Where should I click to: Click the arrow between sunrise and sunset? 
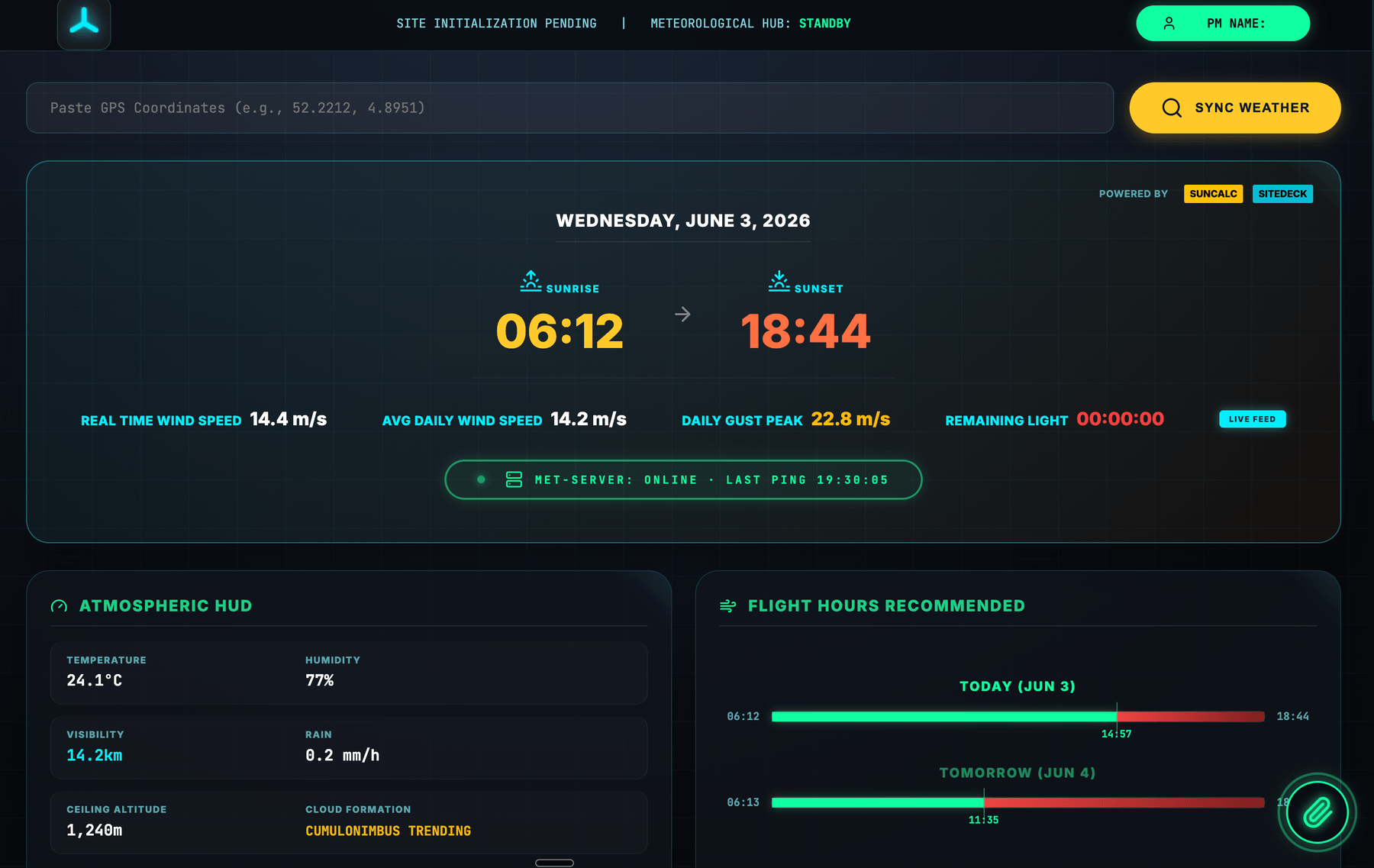click(x=682, y=314)
